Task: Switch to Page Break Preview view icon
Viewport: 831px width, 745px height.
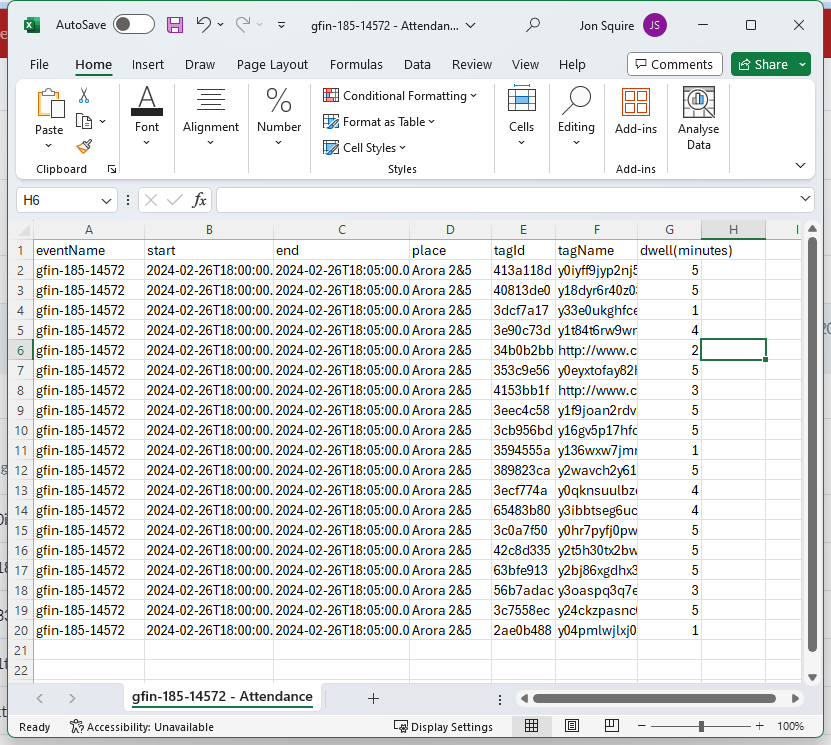Action: (x=609, y=726)
